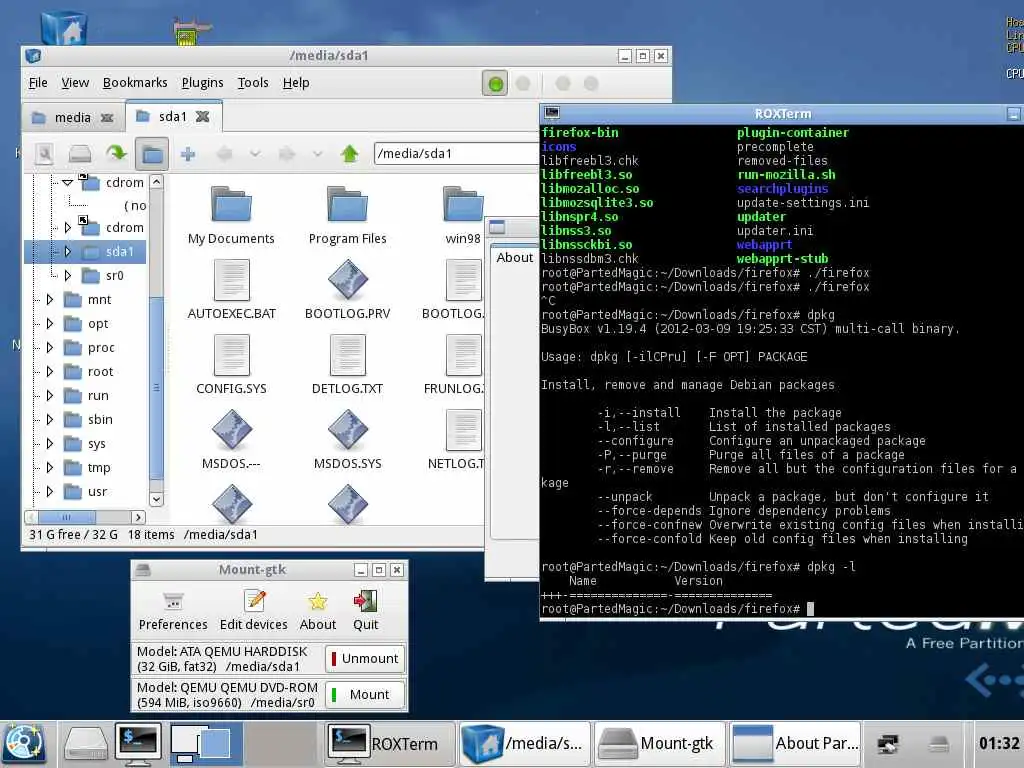Open the back history dropdown arrow

point(255,154)
